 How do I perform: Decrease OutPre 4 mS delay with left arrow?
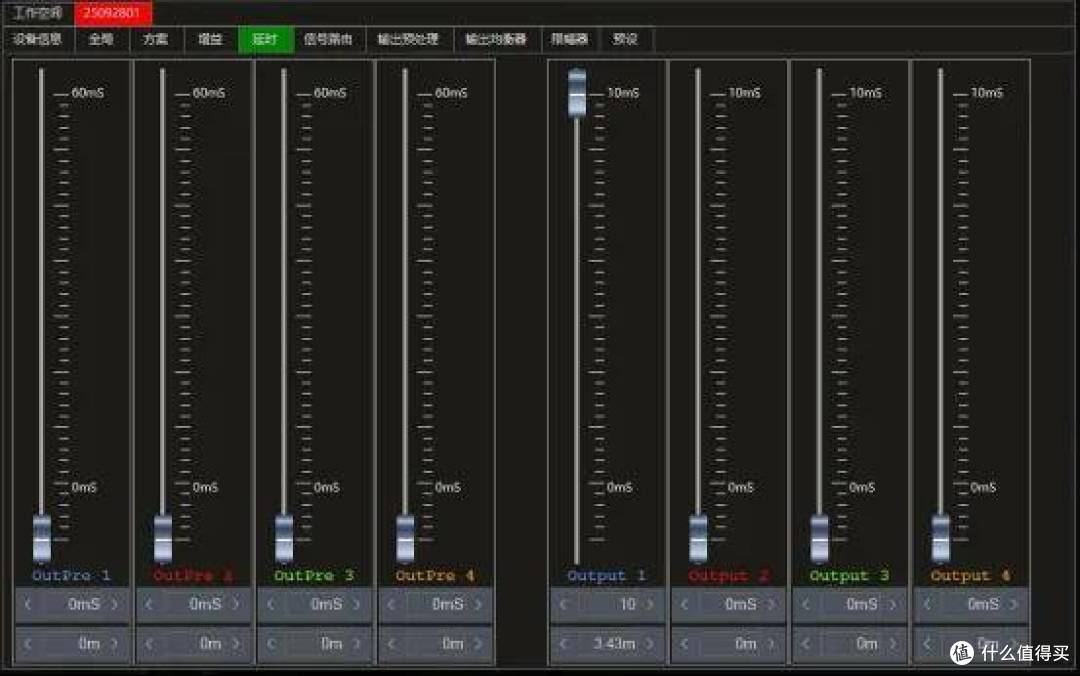tap(391, 604)
